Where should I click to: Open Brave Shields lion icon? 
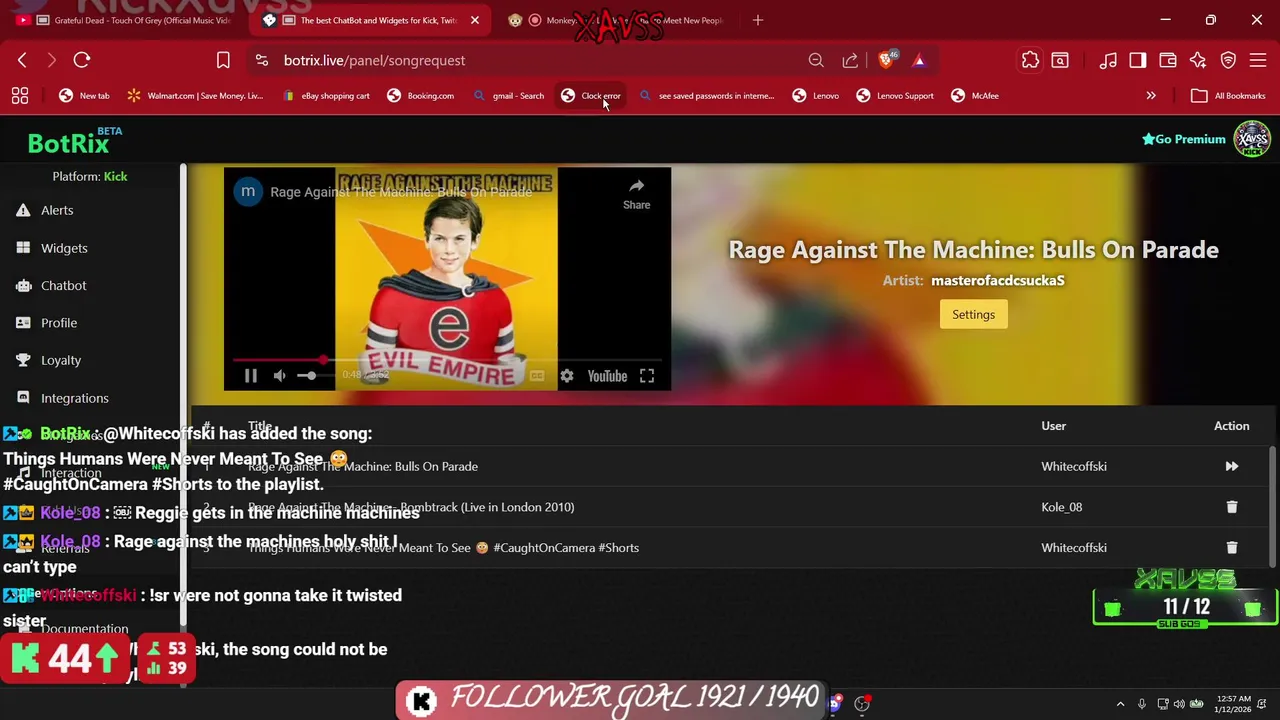pyautogui.click(x=886, y=60)
